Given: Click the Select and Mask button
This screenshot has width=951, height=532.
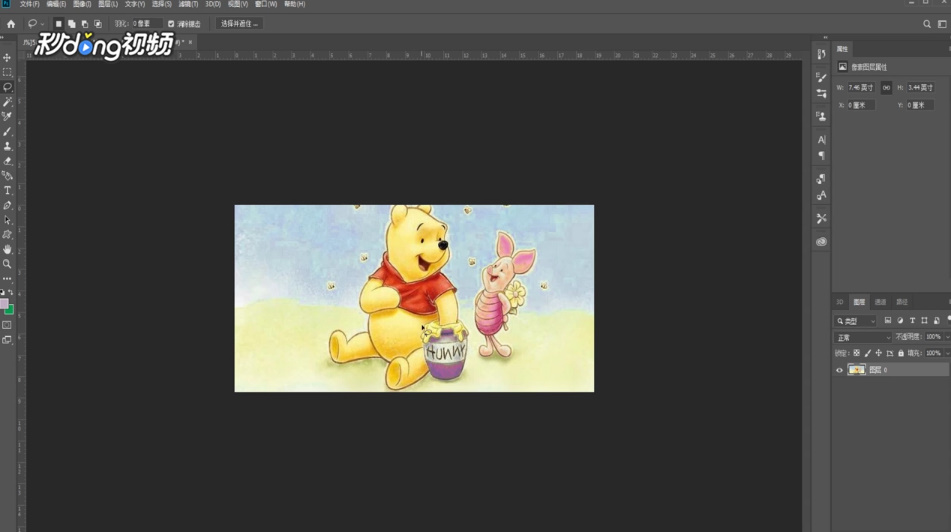Looking at the screenshot, I should tap(239, 24).
